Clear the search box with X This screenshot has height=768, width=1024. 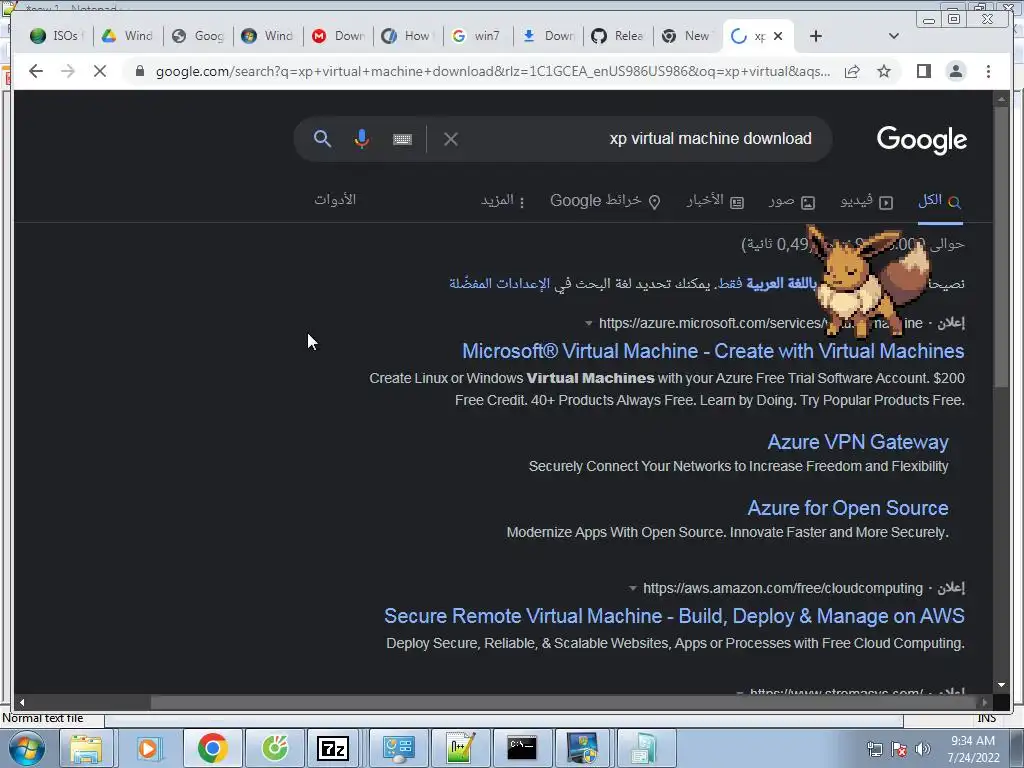pos(451,139)
